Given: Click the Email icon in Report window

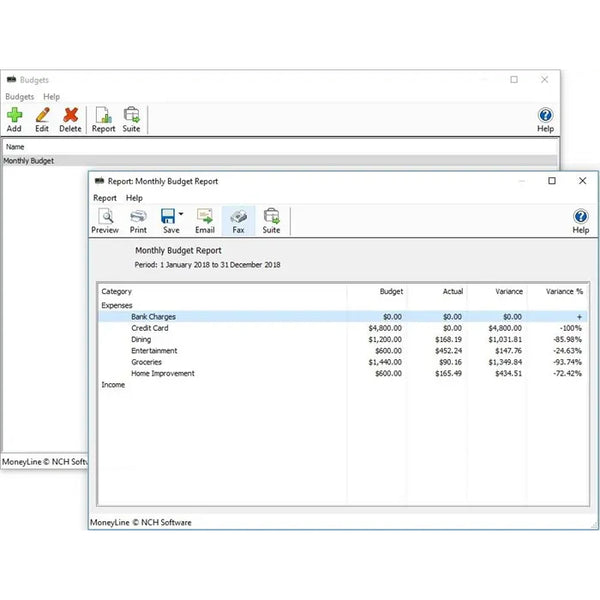Looking at the screenshot, I should (205, 216).
